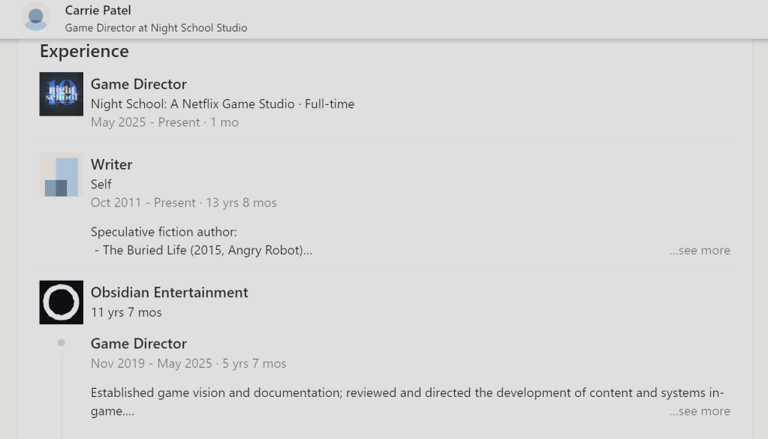Click the Self employer label under Writer
The image size is (768, 439).
click(101, 184)
